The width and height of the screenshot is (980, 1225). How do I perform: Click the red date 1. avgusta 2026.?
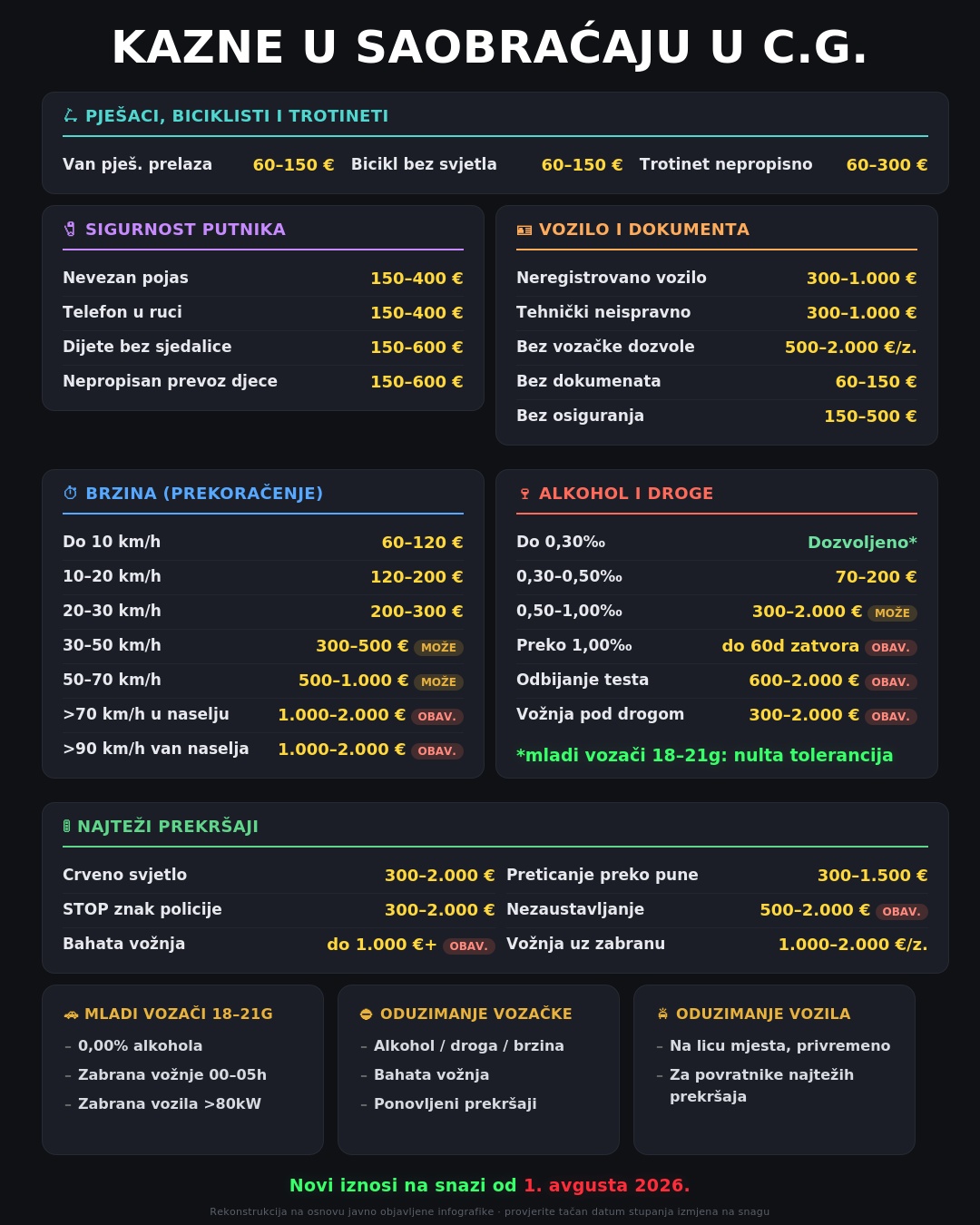607,1185
